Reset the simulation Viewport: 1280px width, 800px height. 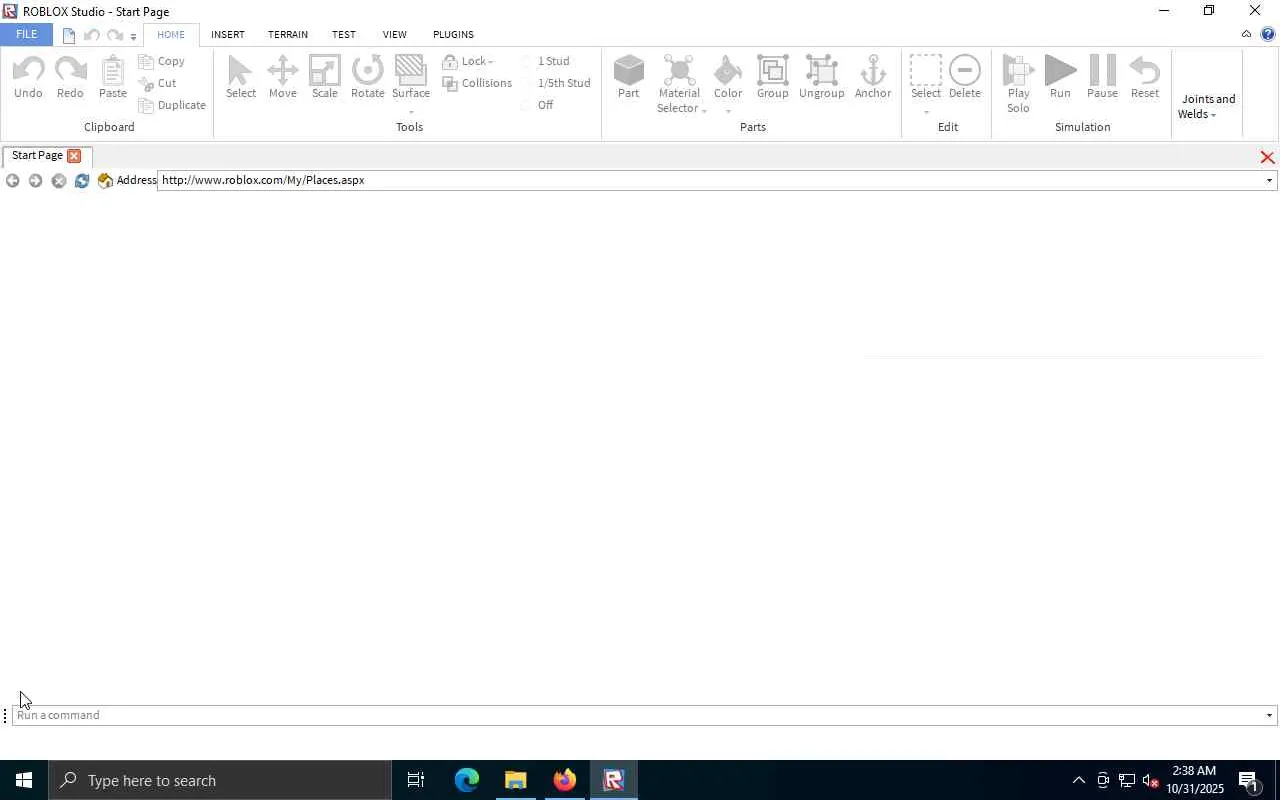pyautogui.click(x=1145, y=77)
